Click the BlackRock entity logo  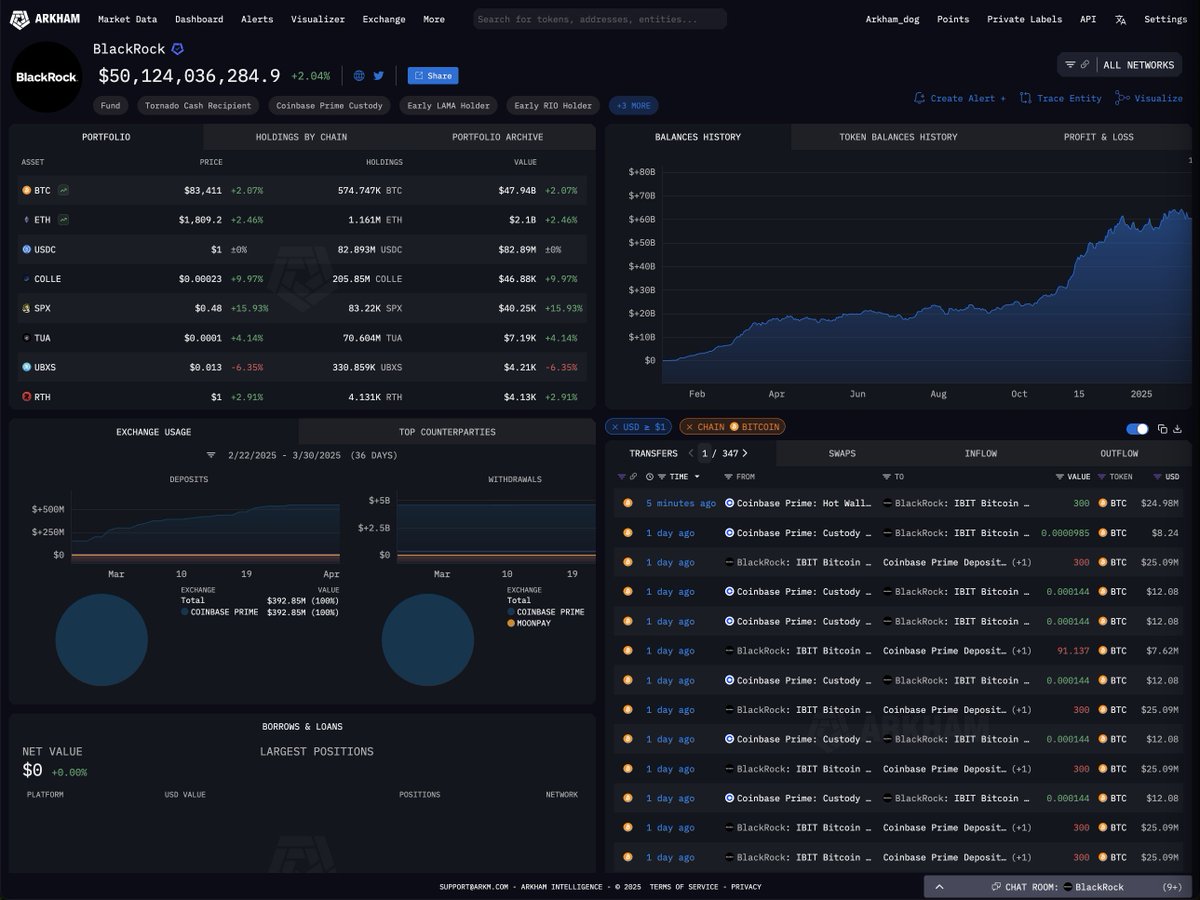pos(47,77)
